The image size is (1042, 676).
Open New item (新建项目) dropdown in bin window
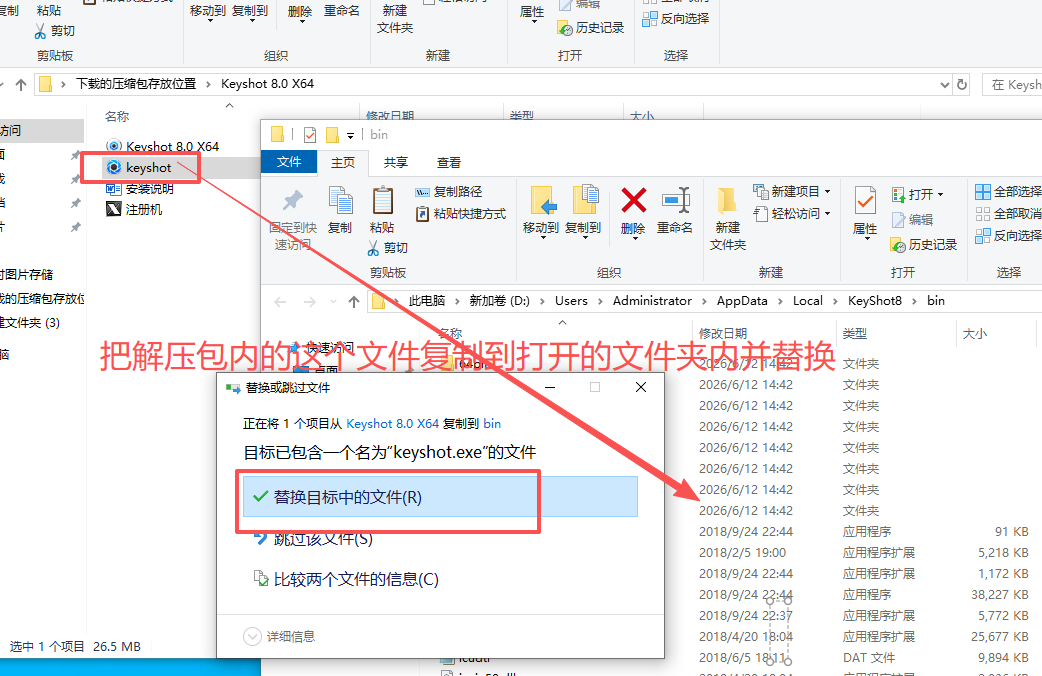tap(791, 192)
